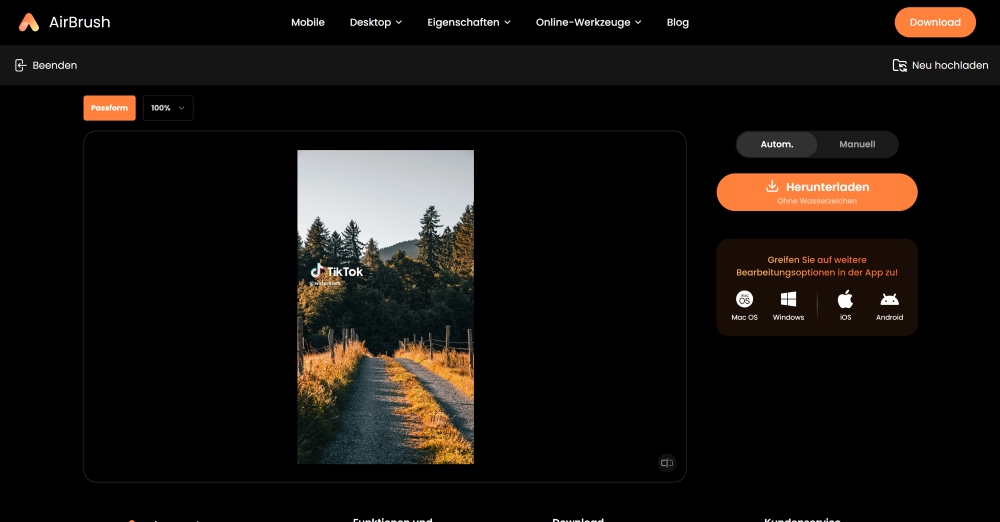This screenshot has width=1000, height=522.
Task: Click the download arrow icon in Herunterladen
Action: point(772,186)
